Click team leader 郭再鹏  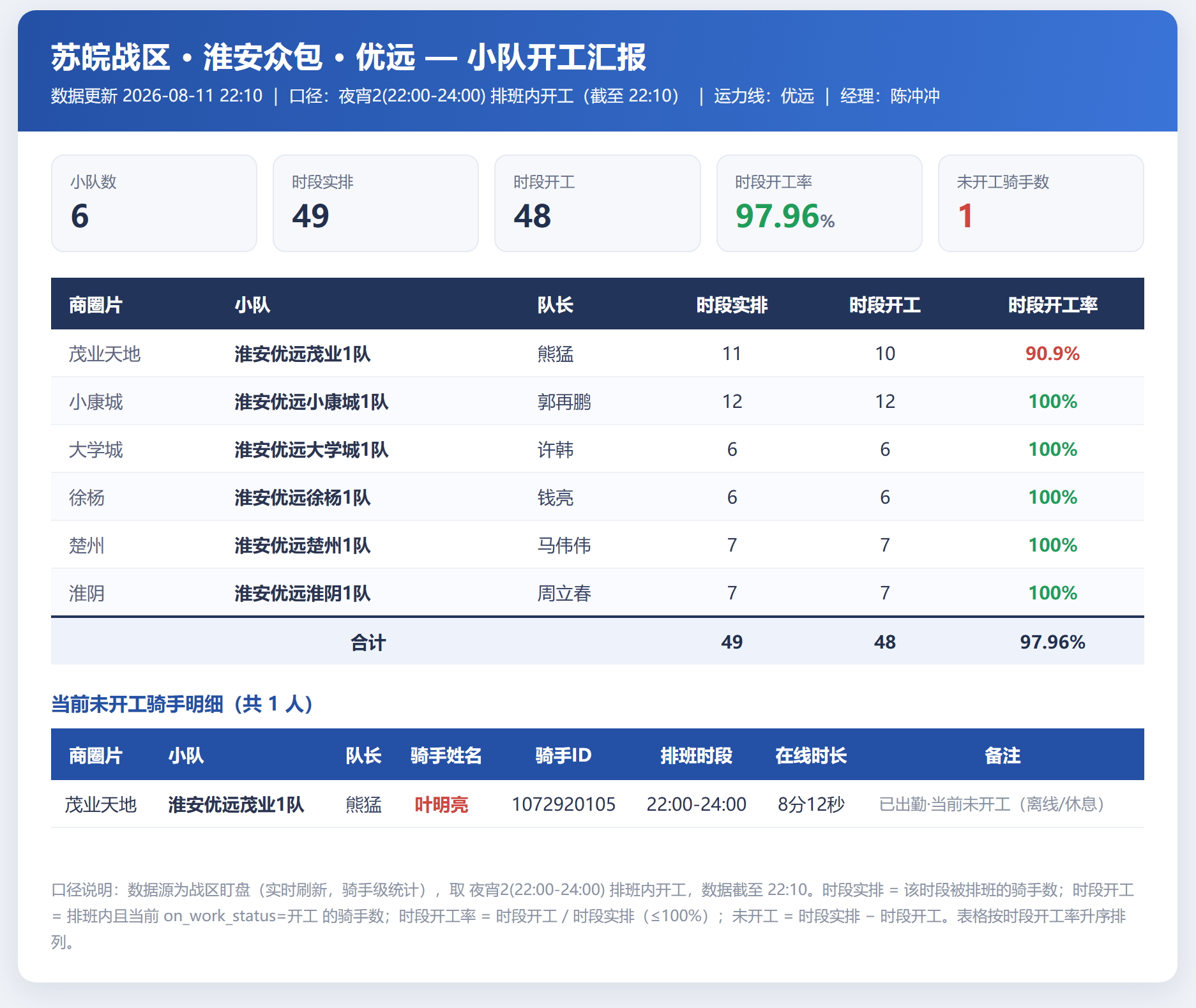pos(564,401)
